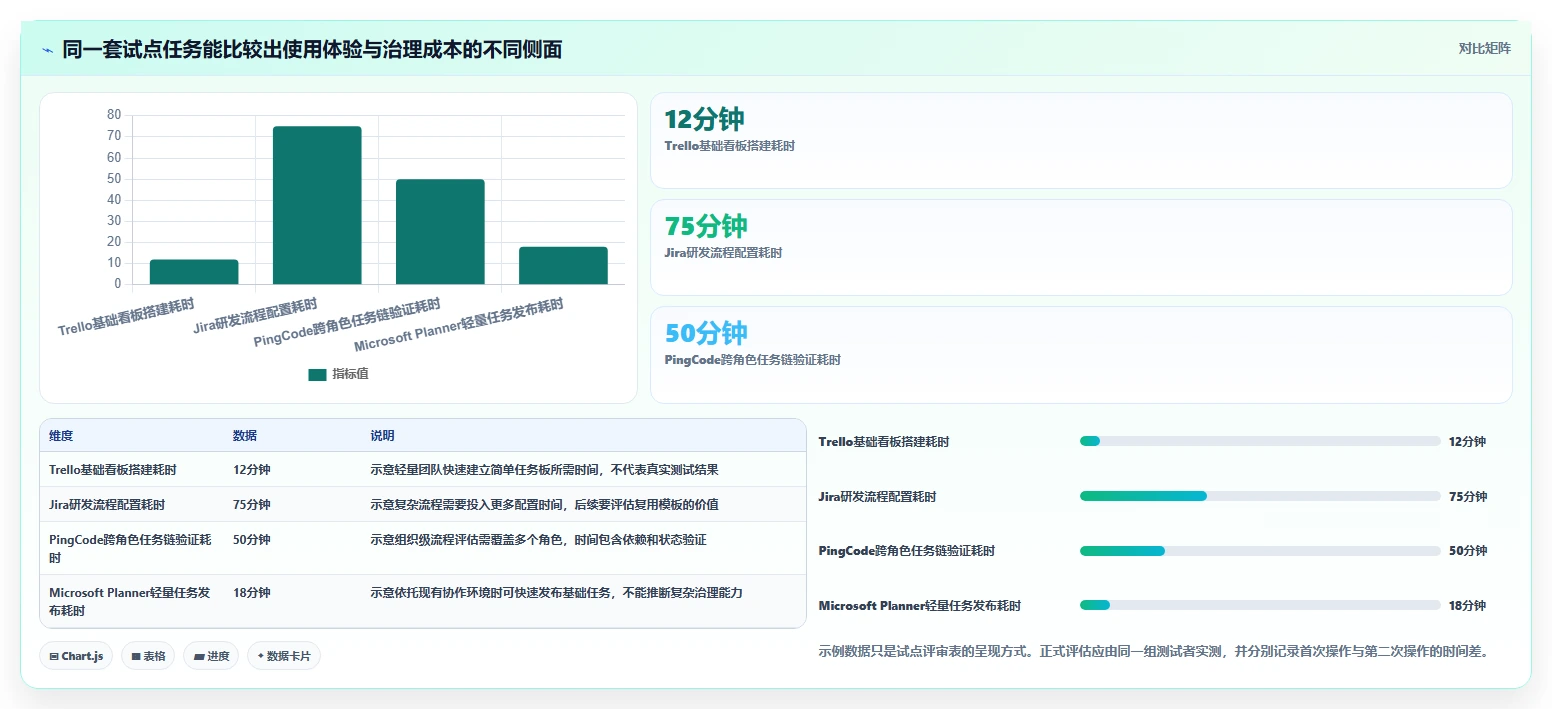Click the Chart.js tag chip
1552x709 pixels.
click(77, 656)
